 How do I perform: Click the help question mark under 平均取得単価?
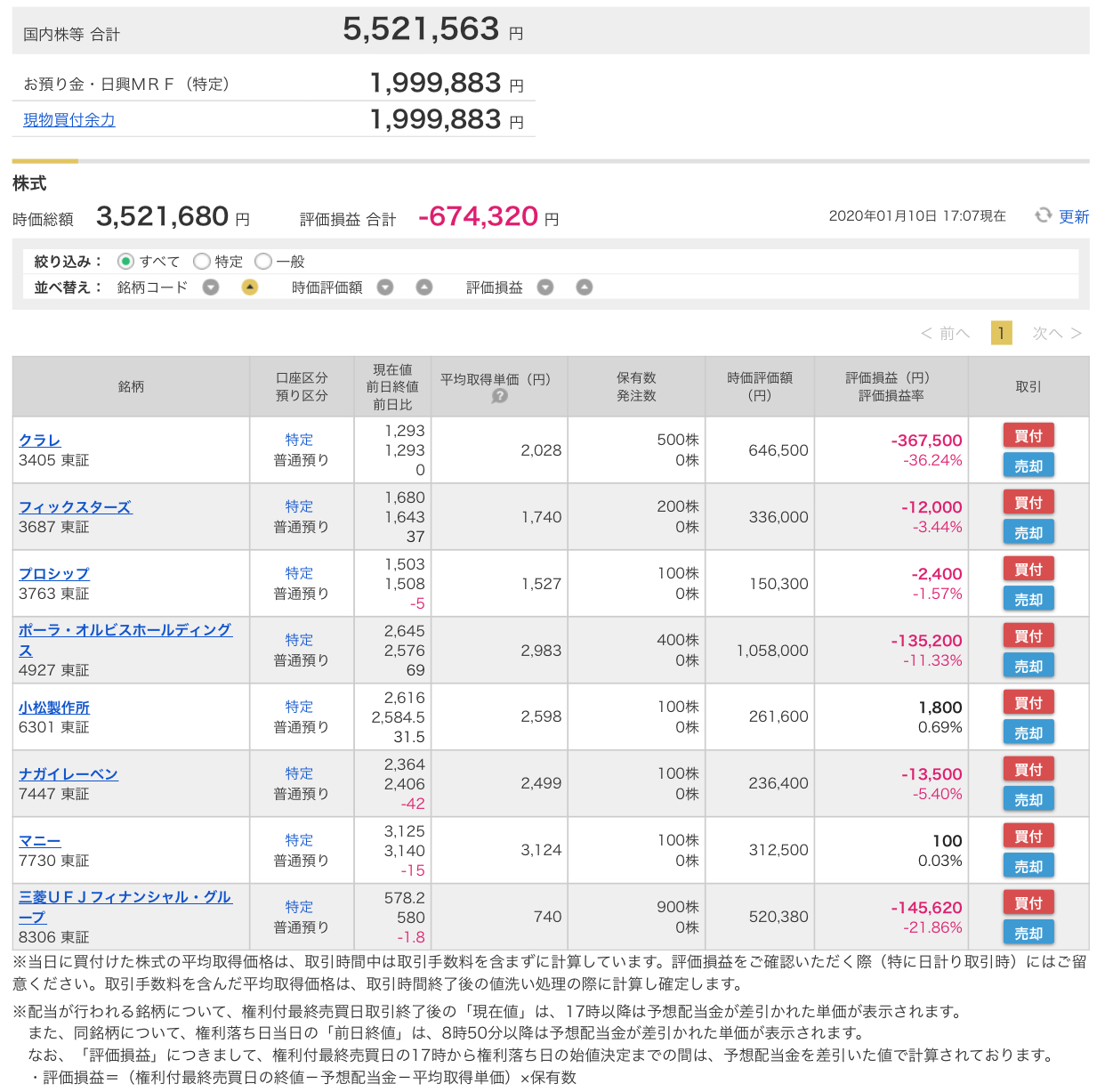500,396
